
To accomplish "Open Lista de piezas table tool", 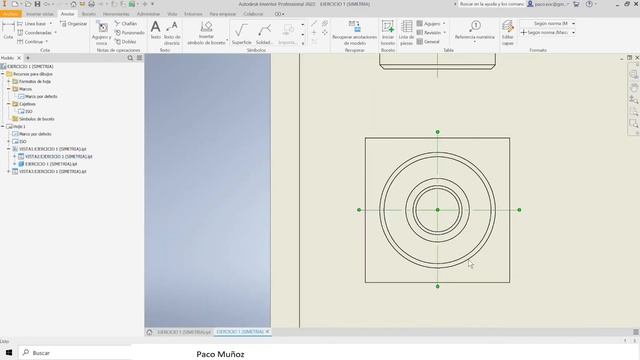I will pyautogui.click(x=406, y=33).
